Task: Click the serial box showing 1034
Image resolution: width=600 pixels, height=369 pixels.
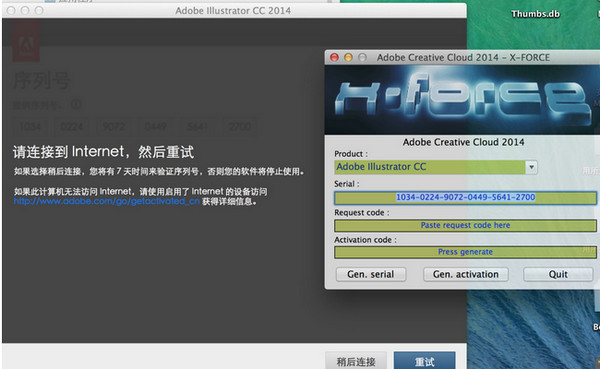Action: [x=30, y=126]
